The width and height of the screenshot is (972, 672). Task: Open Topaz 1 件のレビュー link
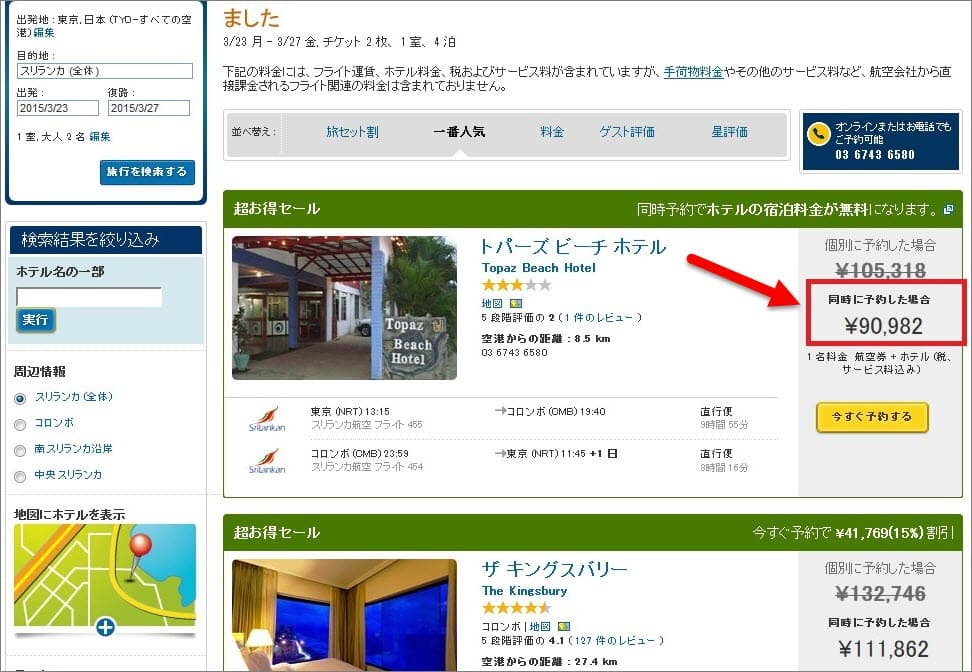(599, 317)
